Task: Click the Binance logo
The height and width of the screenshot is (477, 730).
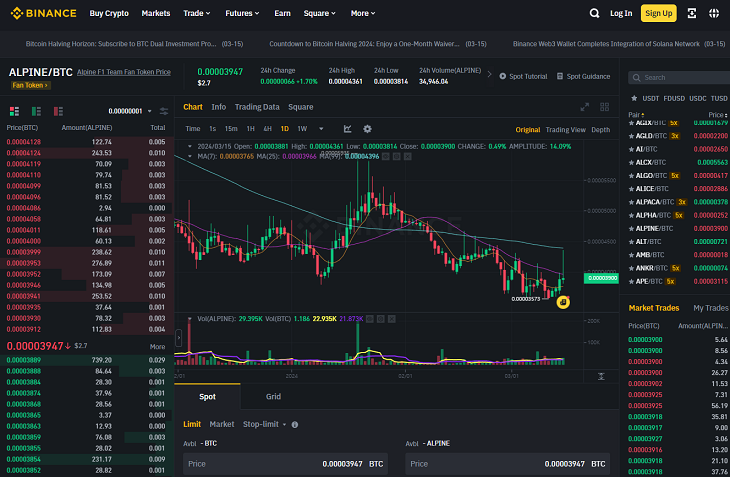Action: tap(43, 13)
